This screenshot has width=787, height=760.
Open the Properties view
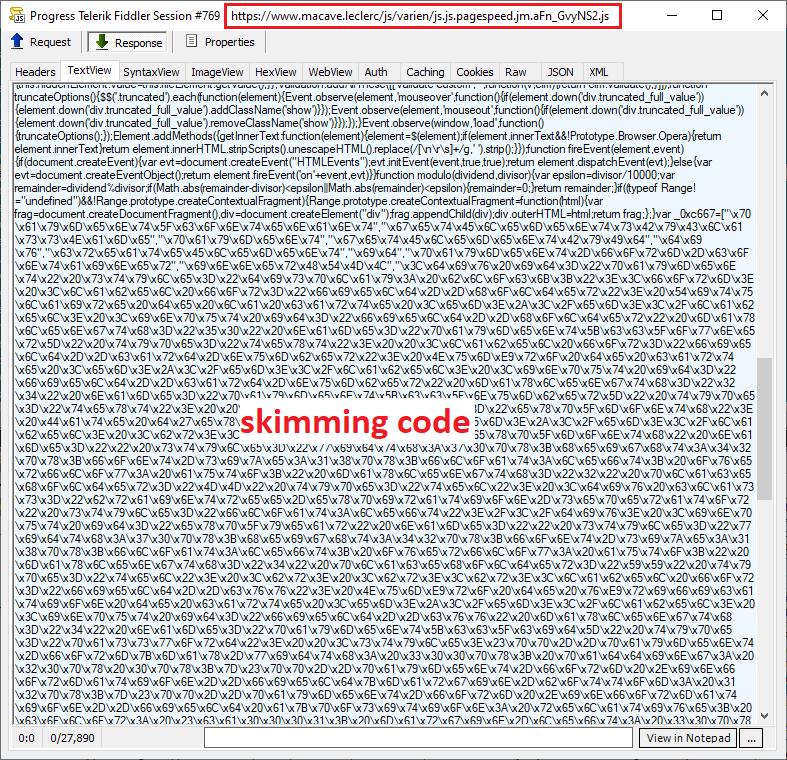(220, 42)
